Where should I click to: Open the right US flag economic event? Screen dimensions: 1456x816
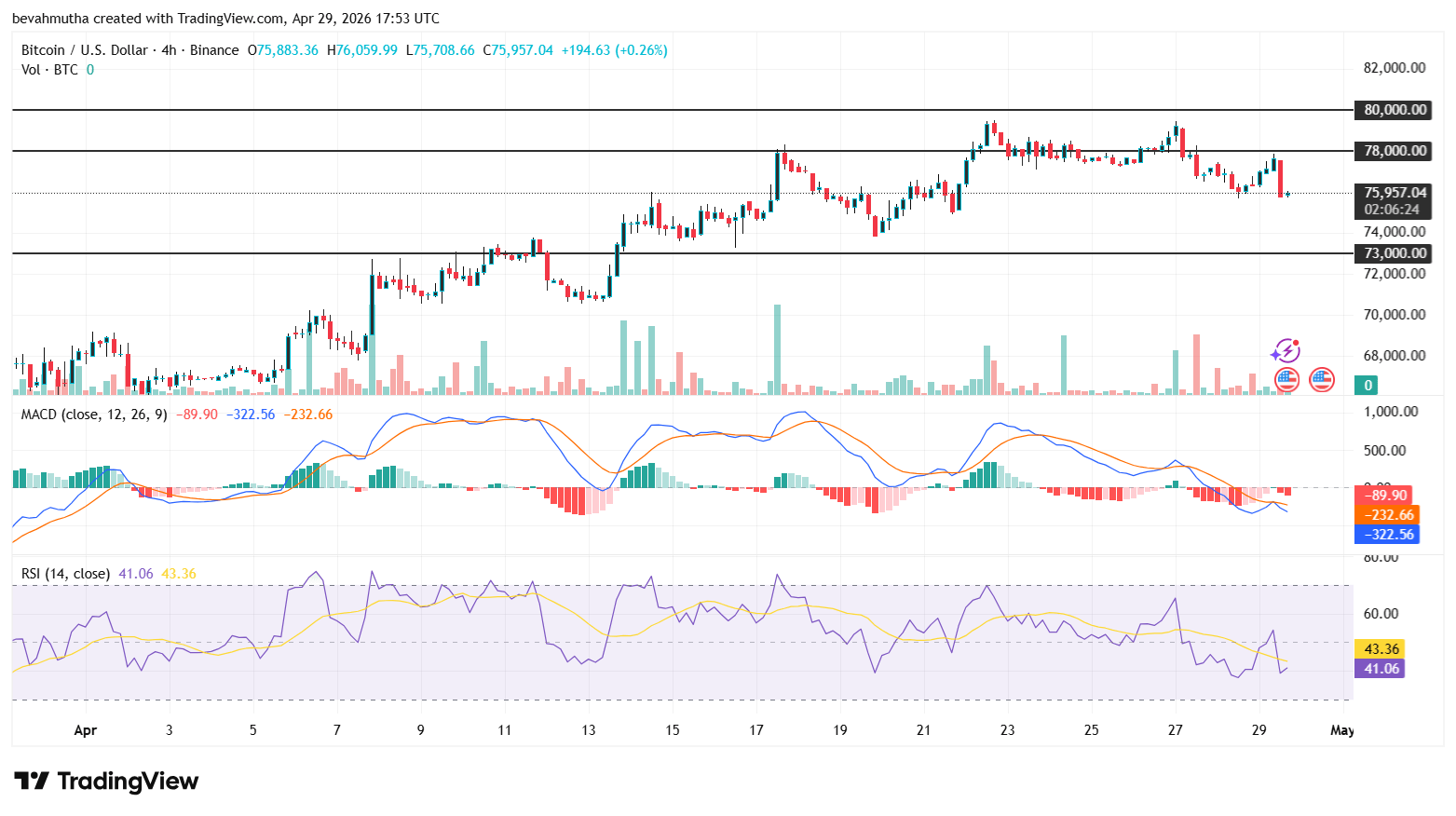(1322, 379)
